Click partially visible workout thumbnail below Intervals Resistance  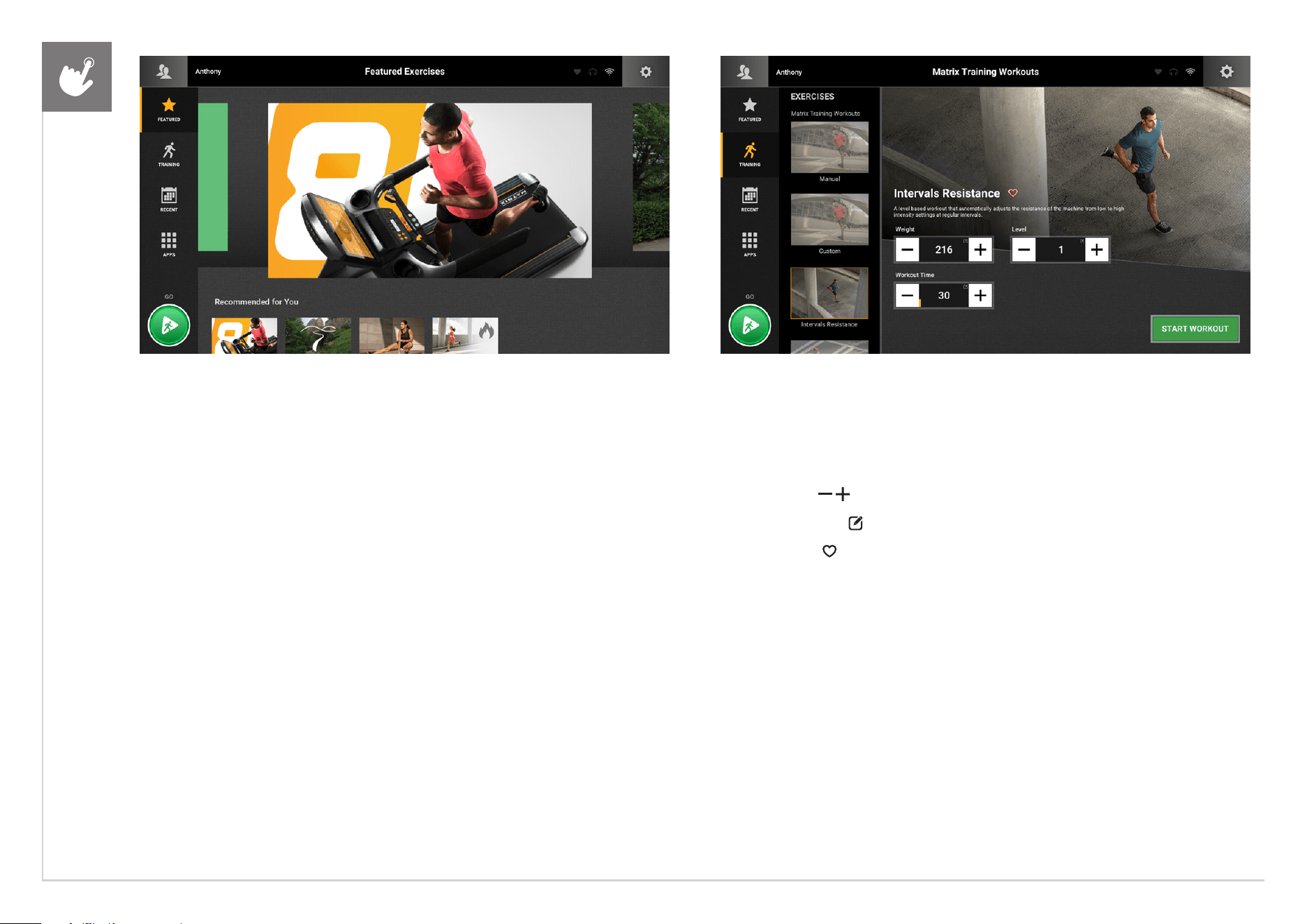(829, 347)
